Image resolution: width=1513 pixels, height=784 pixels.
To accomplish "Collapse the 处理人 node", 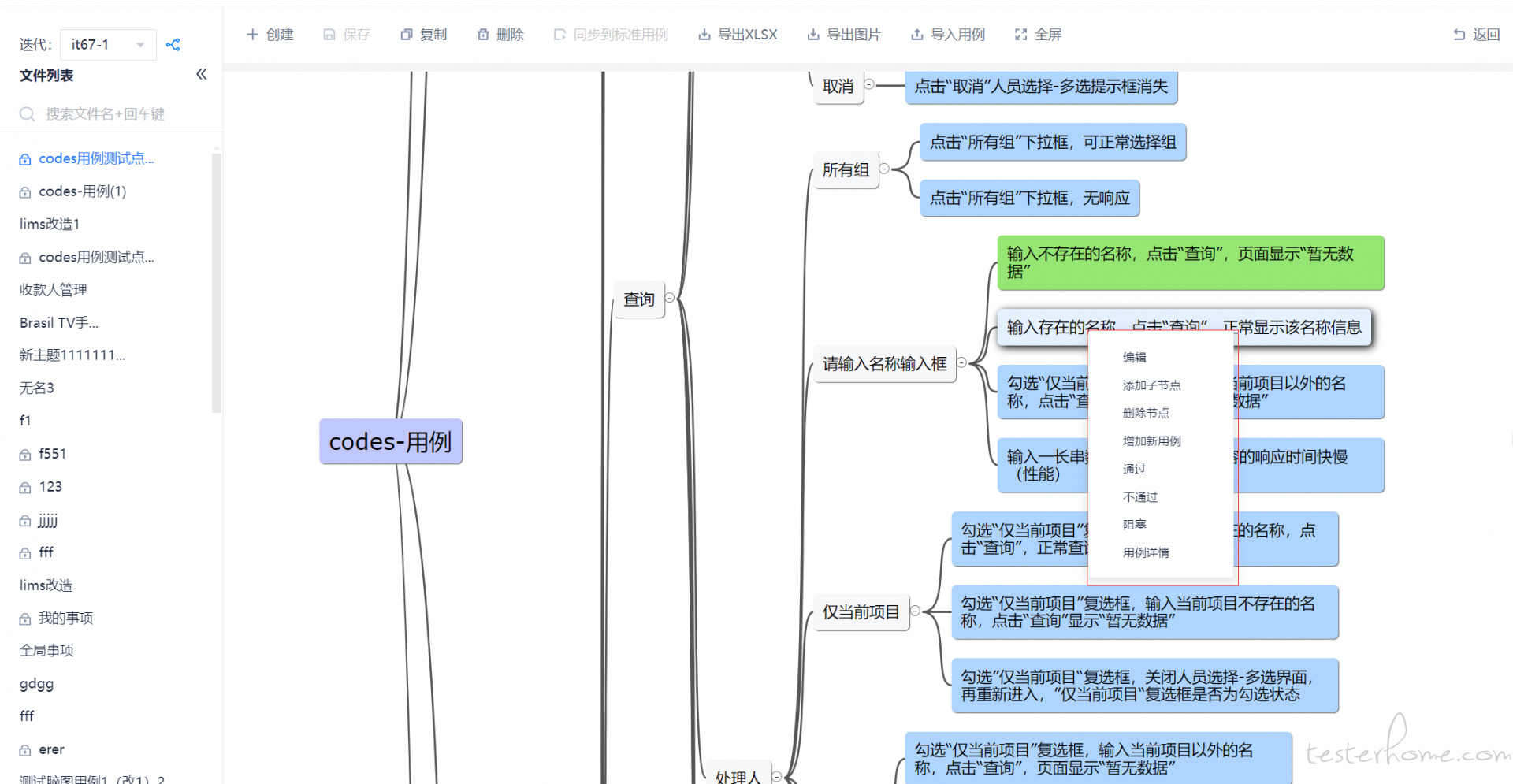I will pyautogui.click(x=776, y=776).
